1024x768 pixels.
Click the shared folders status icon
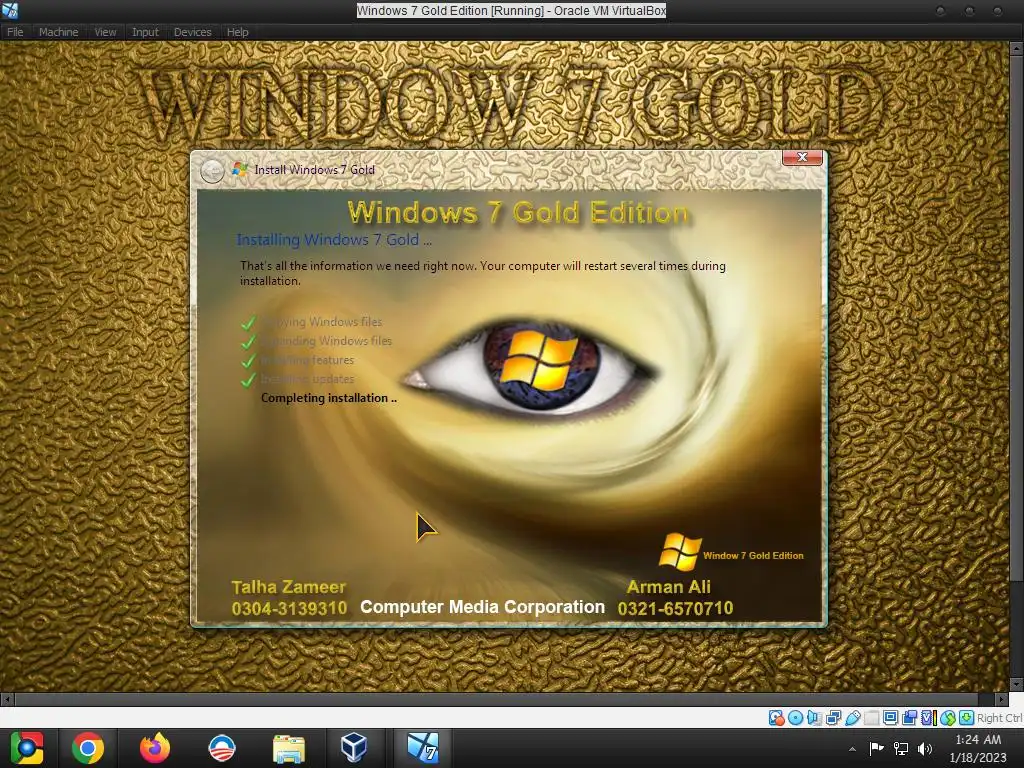(871, 718)
